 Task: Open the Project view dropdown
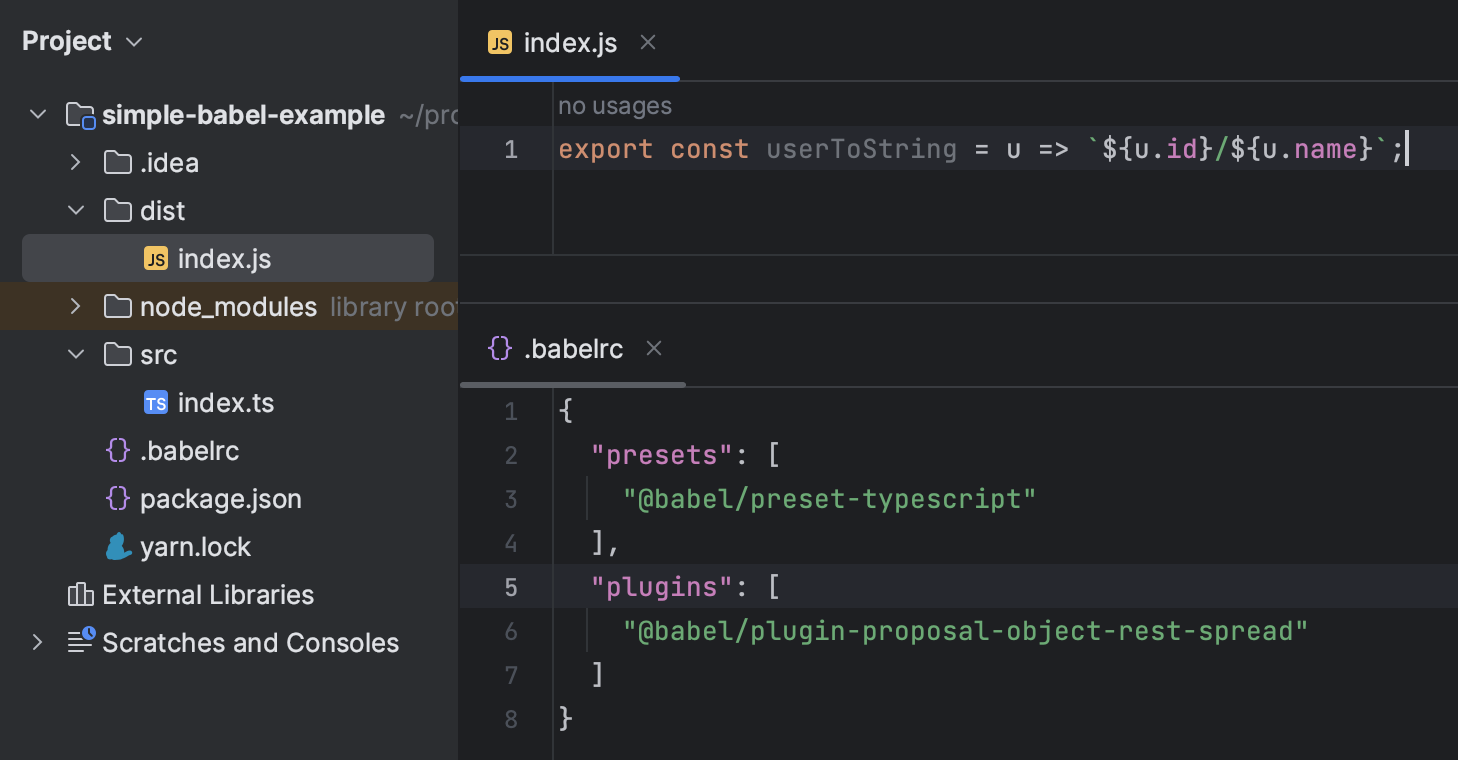(134, 42)
